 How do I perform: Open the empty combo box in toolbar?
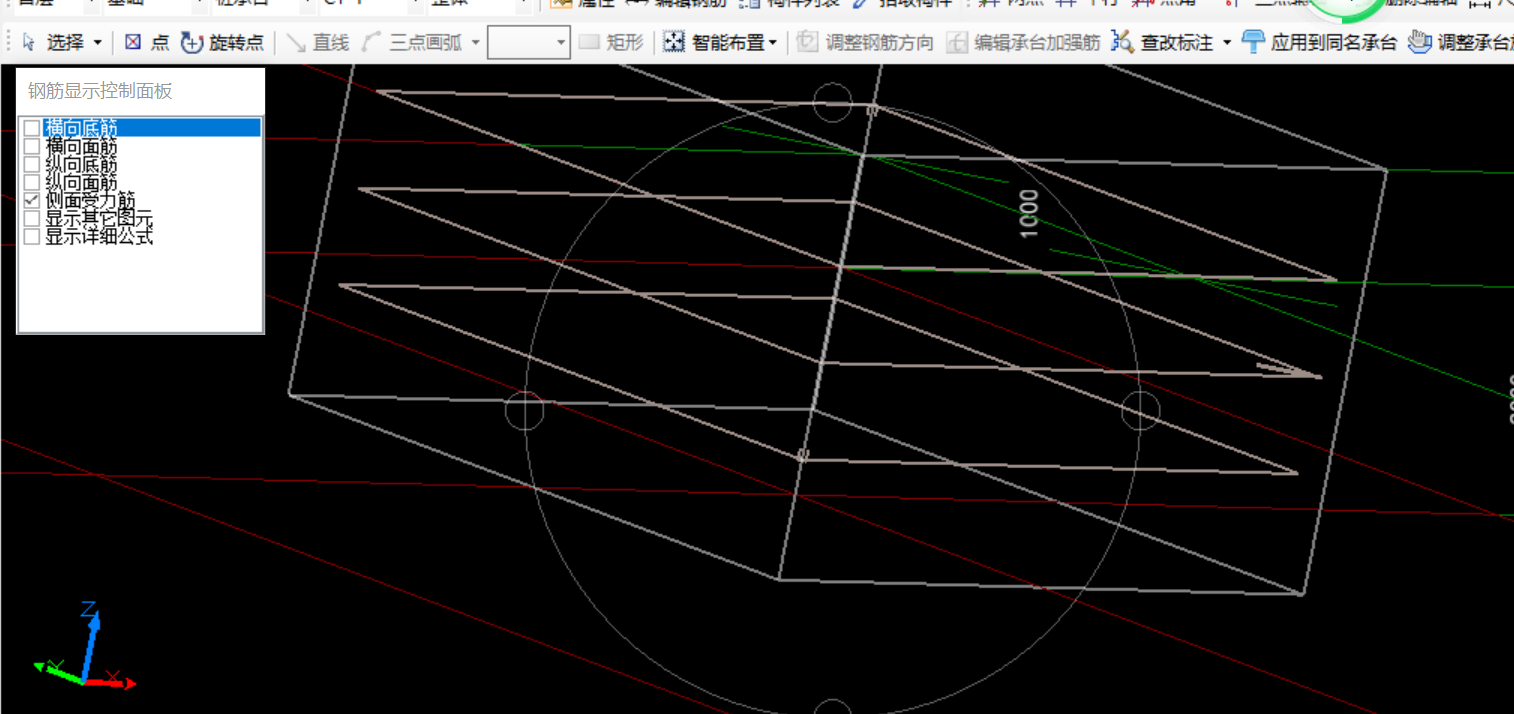[x=528, y=43]
